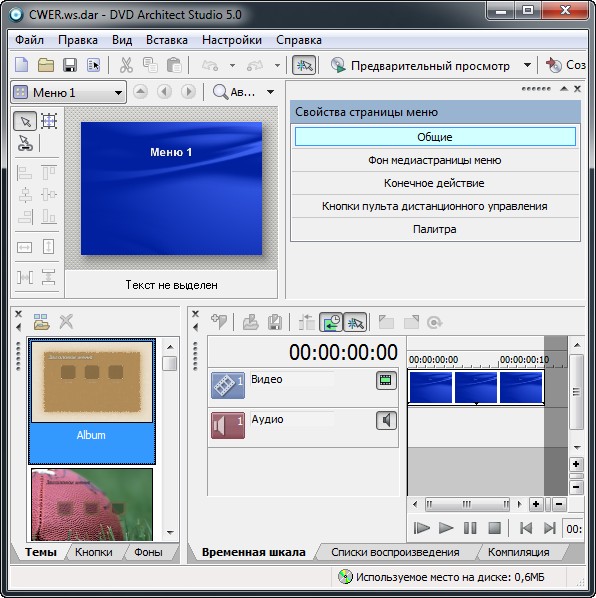The width and height of the screenshot is (596, 598).
Task: Paste with the clipboard icon
Action: (x=174, y=65)
